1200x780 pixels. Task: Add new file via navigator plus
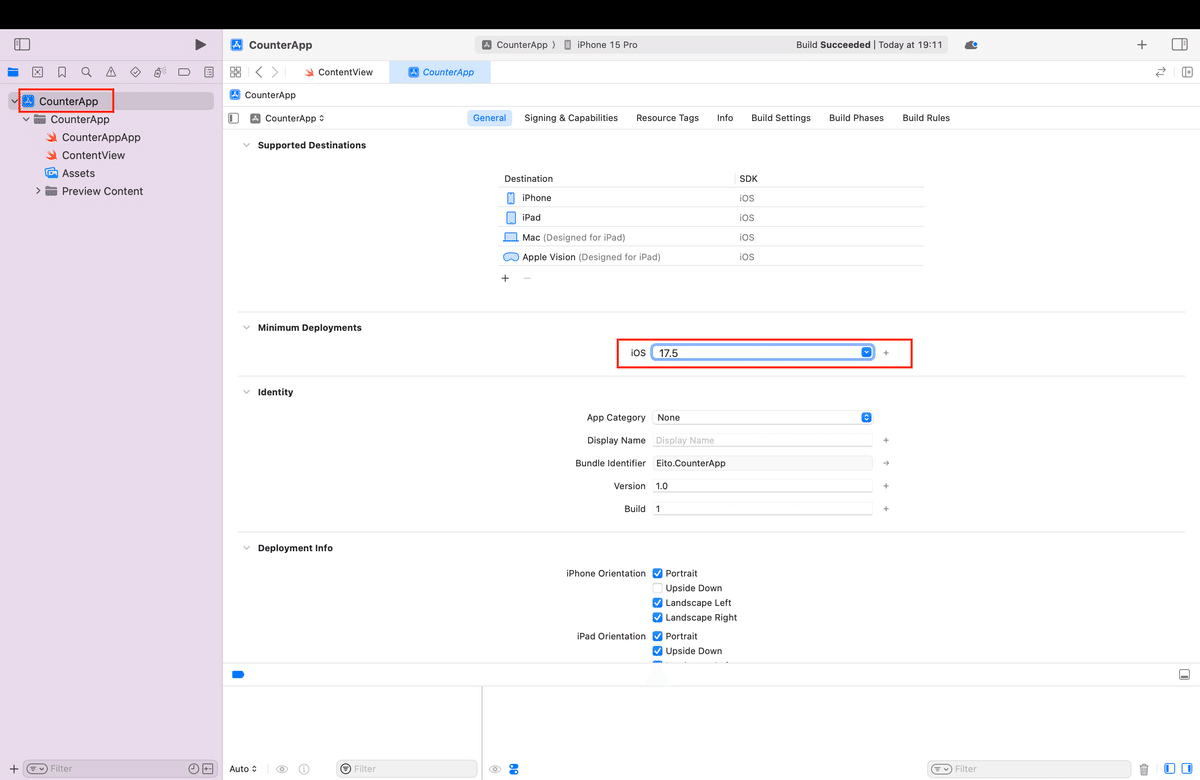(14, 769)
